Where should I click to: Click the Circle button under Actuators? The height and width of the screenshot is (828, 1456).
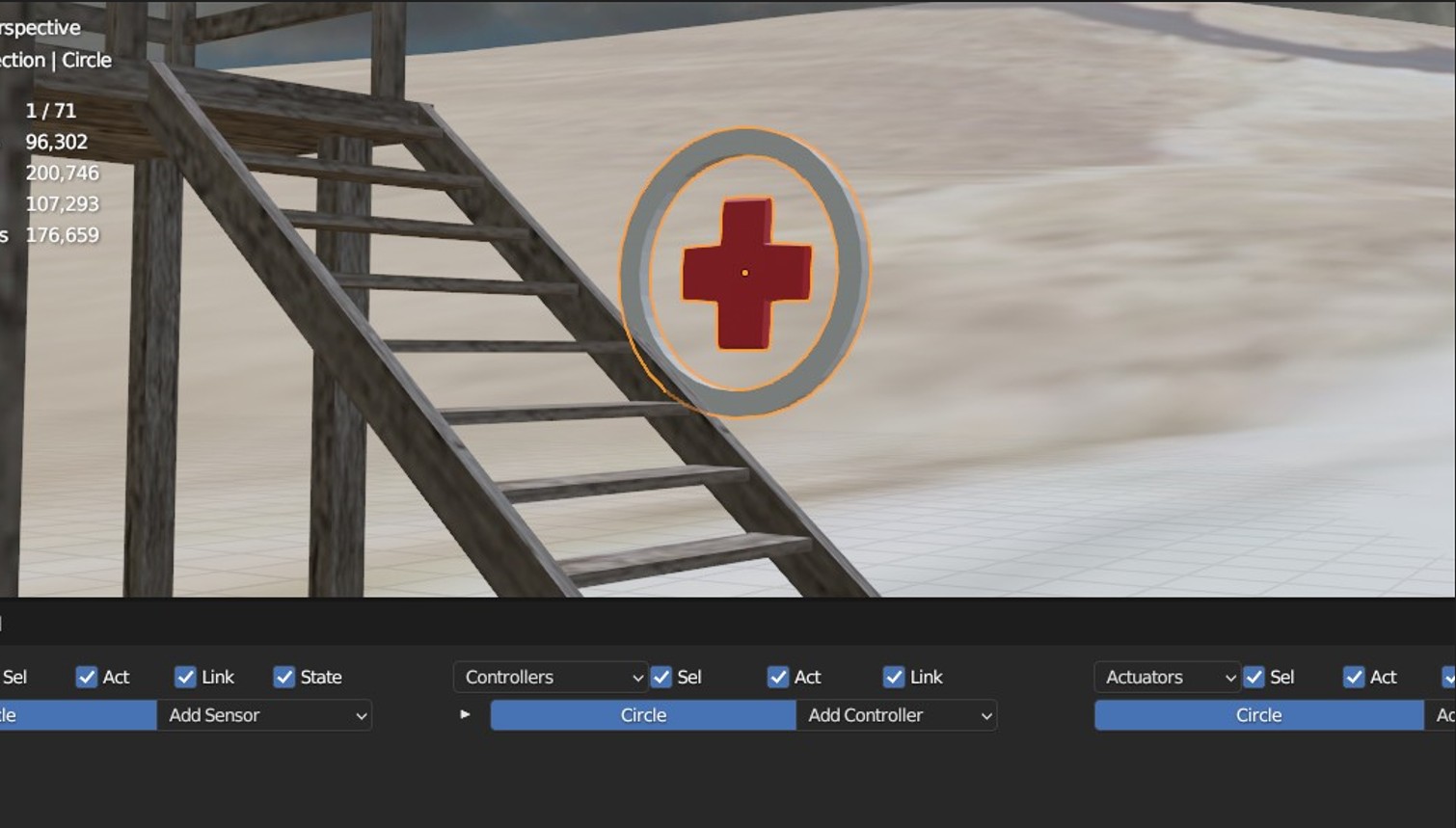1258,715
